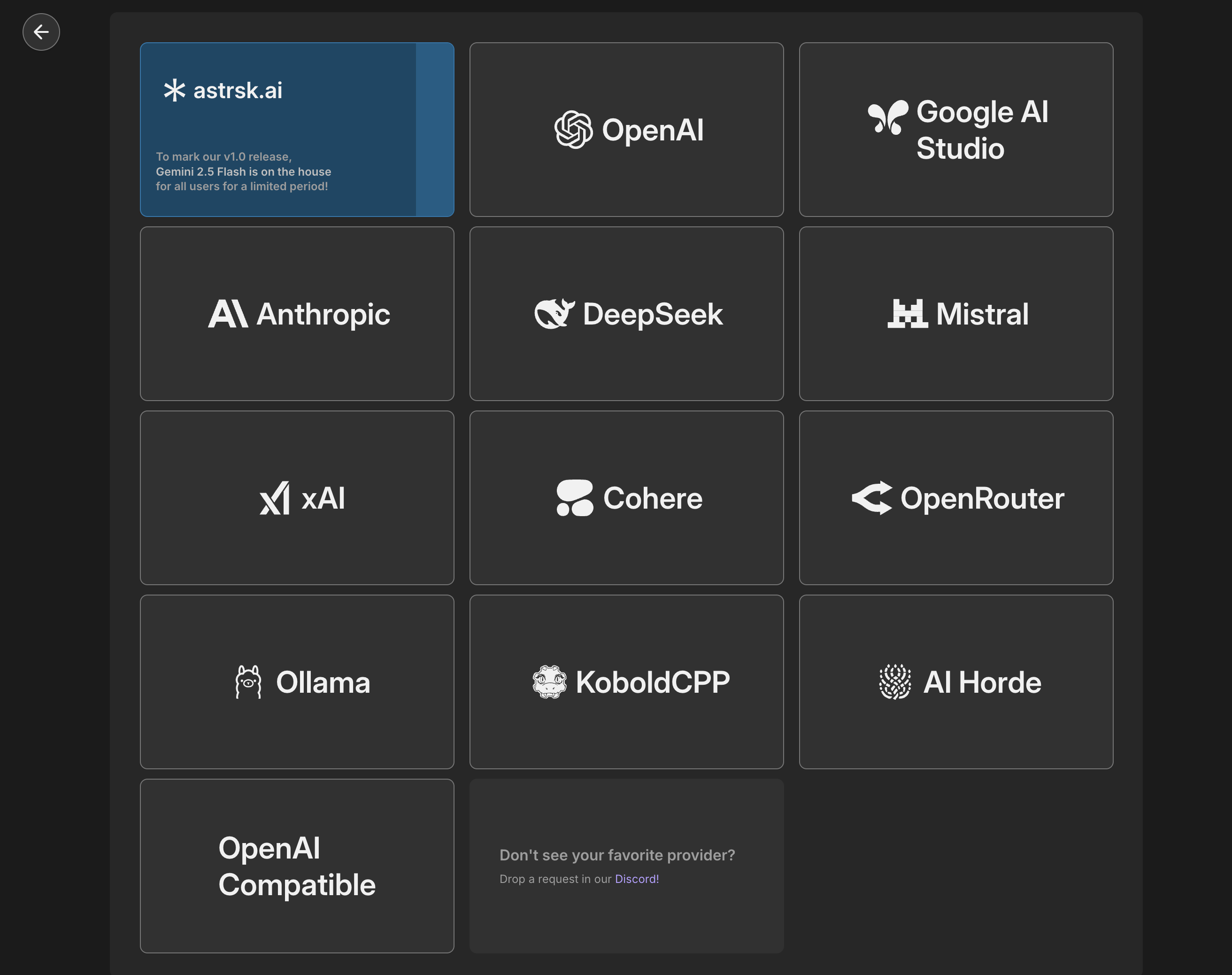This screenshot has height=975, width=1232.
Task: Pick the Google AI Studio text
Action: click(x=982, y=130)
